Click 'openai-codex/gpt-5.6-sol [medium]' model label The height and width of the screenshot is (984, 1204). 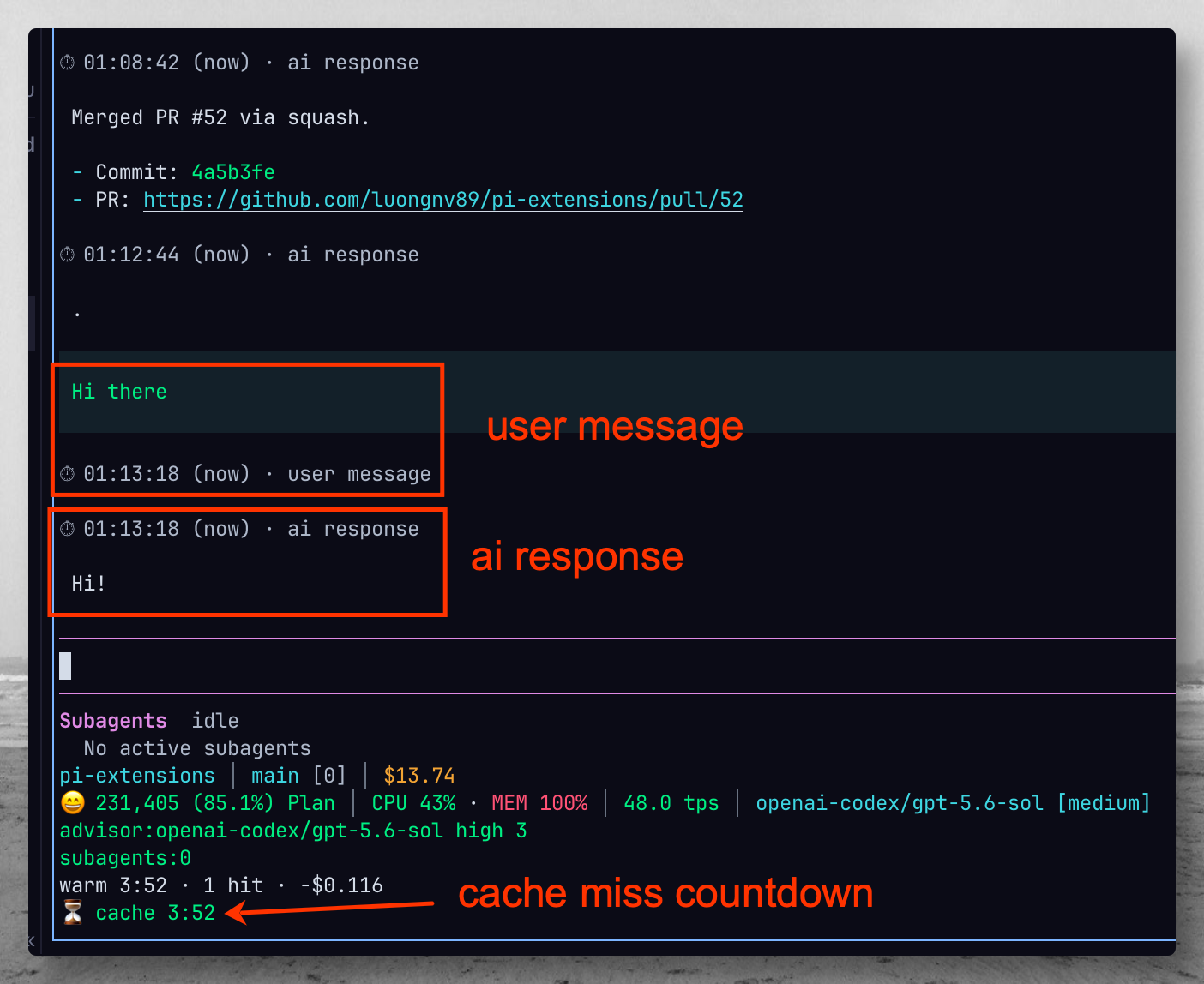click(953, 803)
